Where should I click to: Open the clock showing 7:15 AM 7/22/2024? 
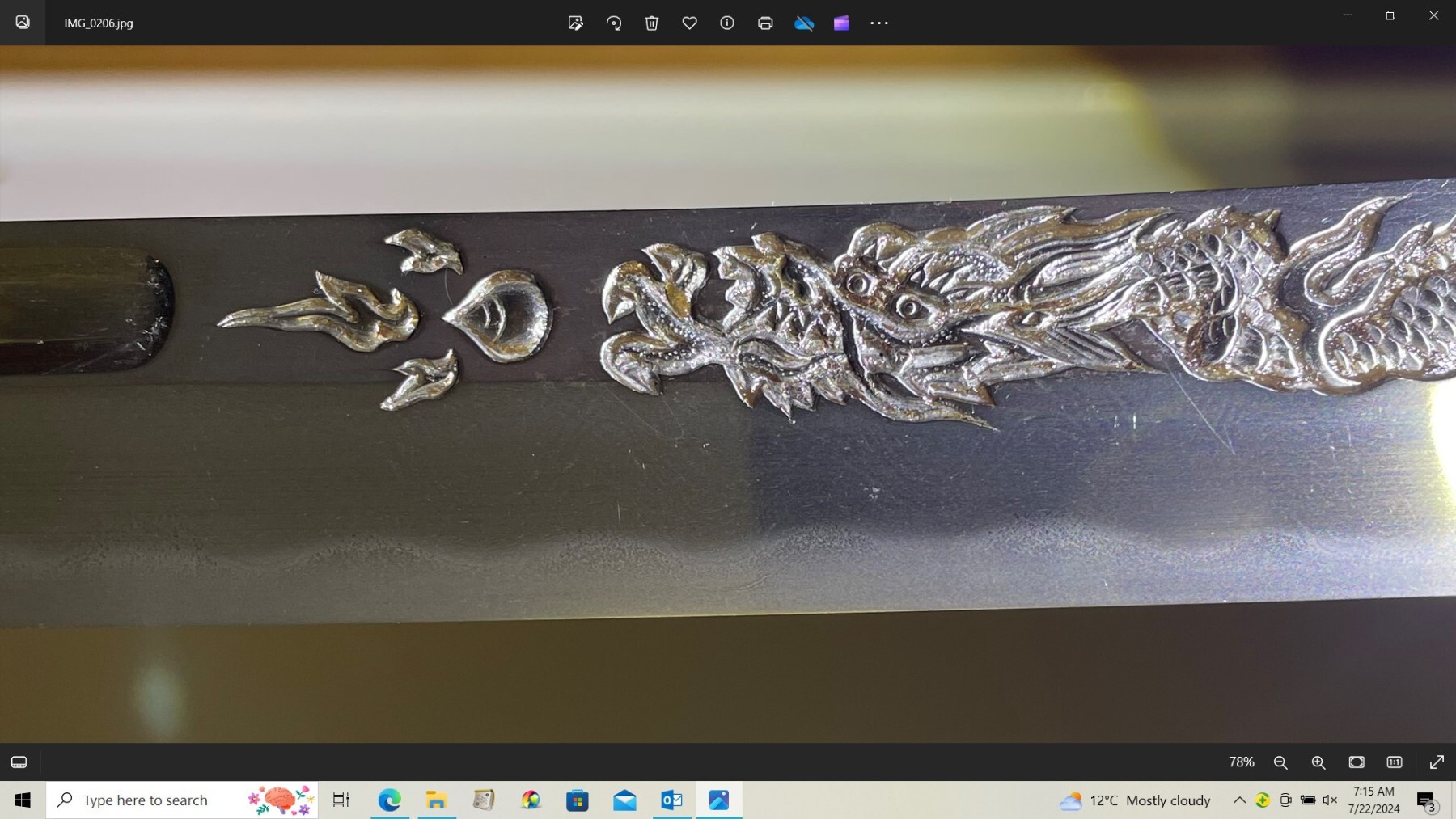1373,800
